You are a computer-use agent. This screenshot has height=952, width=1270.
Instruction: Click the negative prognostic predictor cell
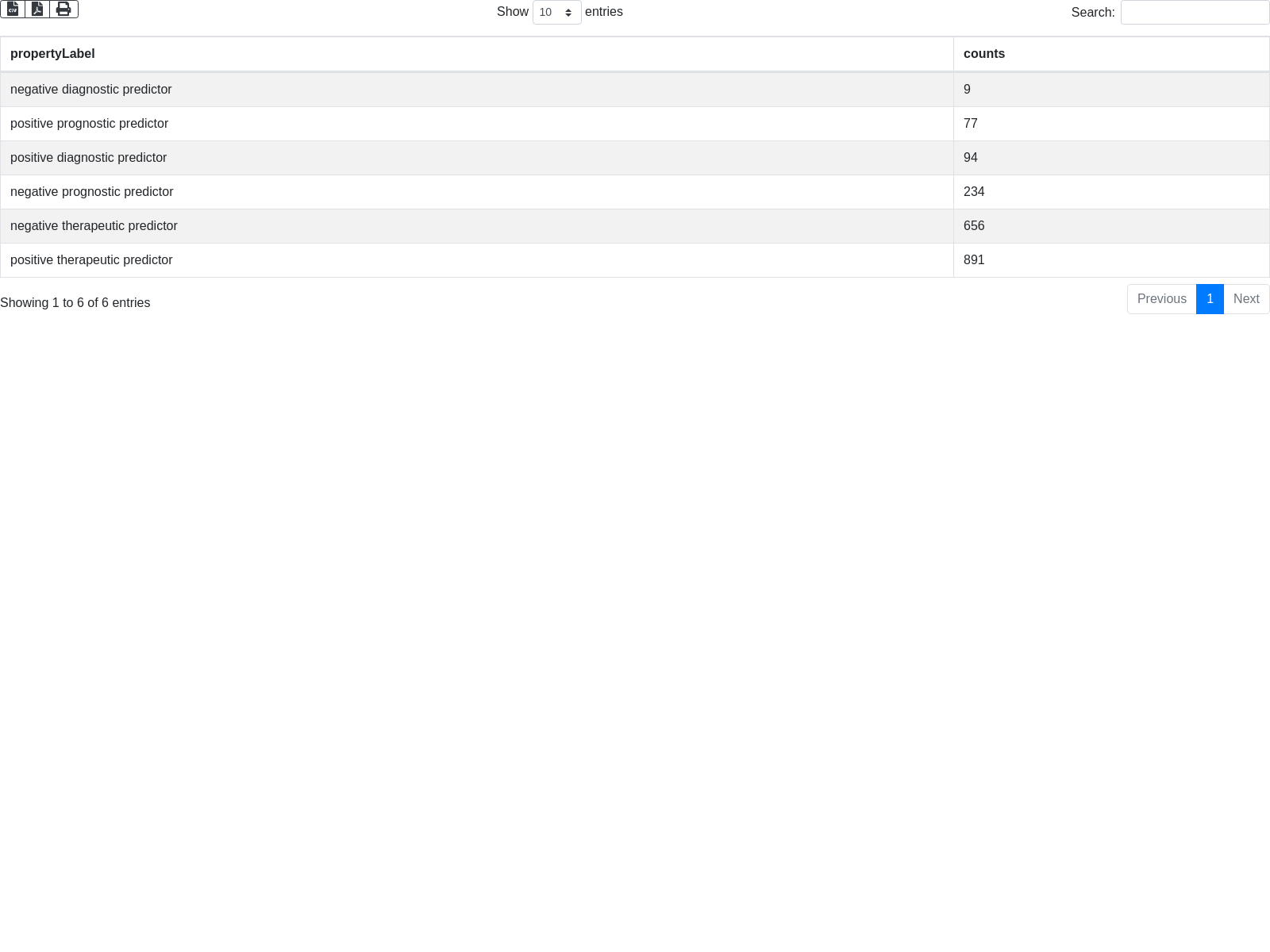pos(92,192)
